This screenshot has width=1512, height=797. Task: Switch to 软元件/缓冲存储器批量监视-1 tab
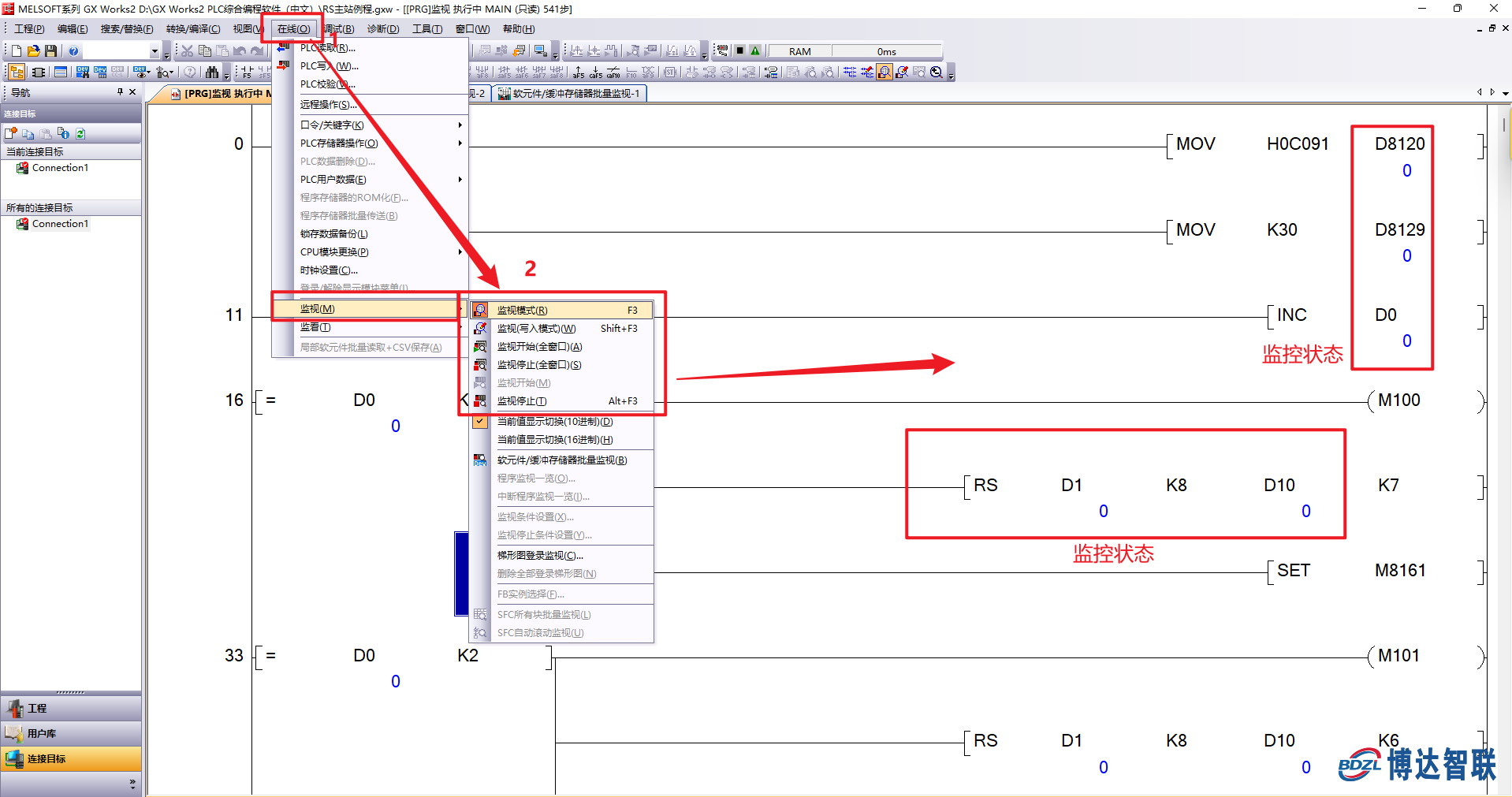coord(569,93)
